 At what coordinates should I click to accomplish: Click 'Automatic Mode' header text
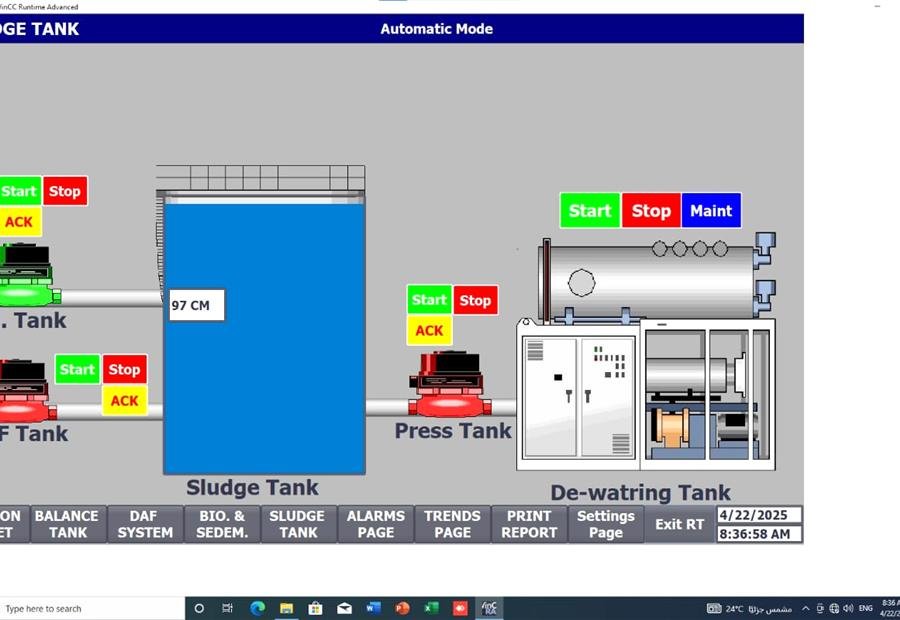437,29
